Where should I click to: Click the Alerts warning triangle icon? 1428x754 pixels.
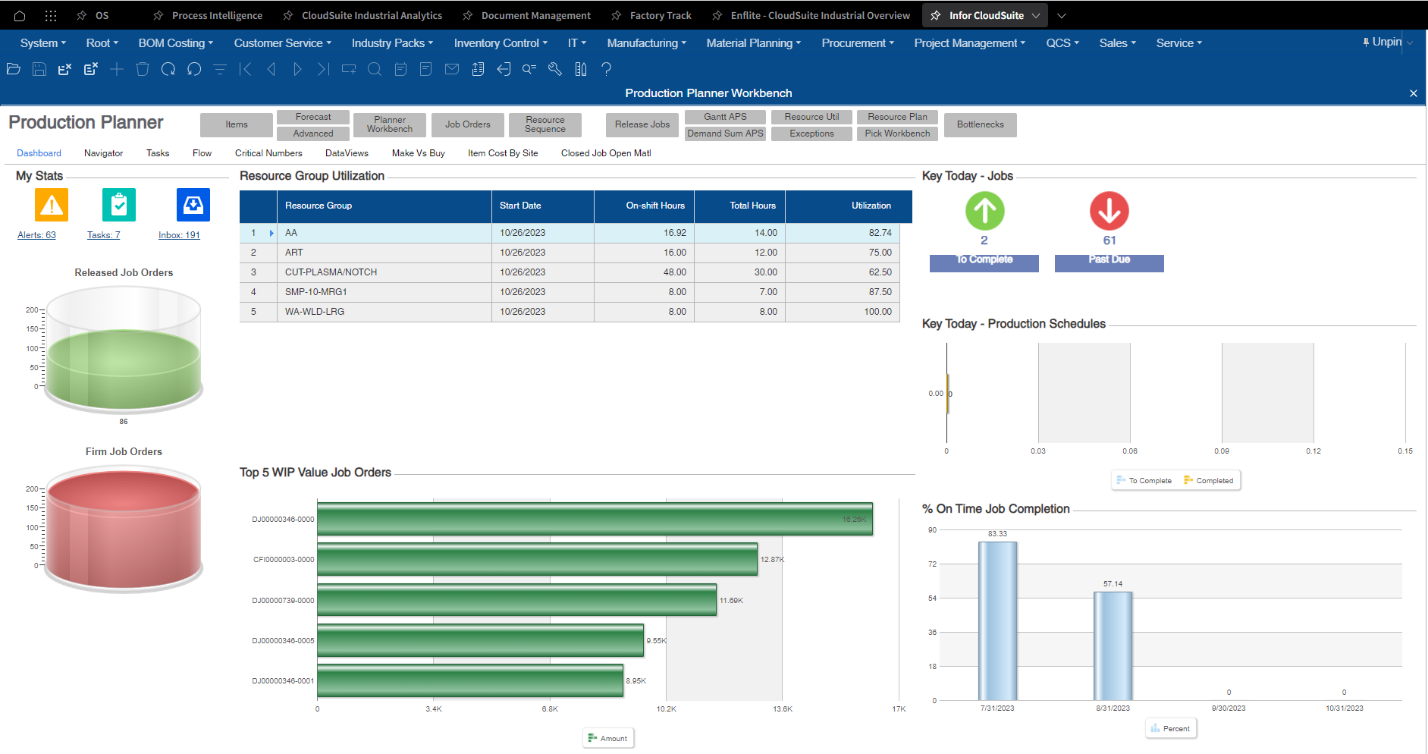click(x=51, y=204)
